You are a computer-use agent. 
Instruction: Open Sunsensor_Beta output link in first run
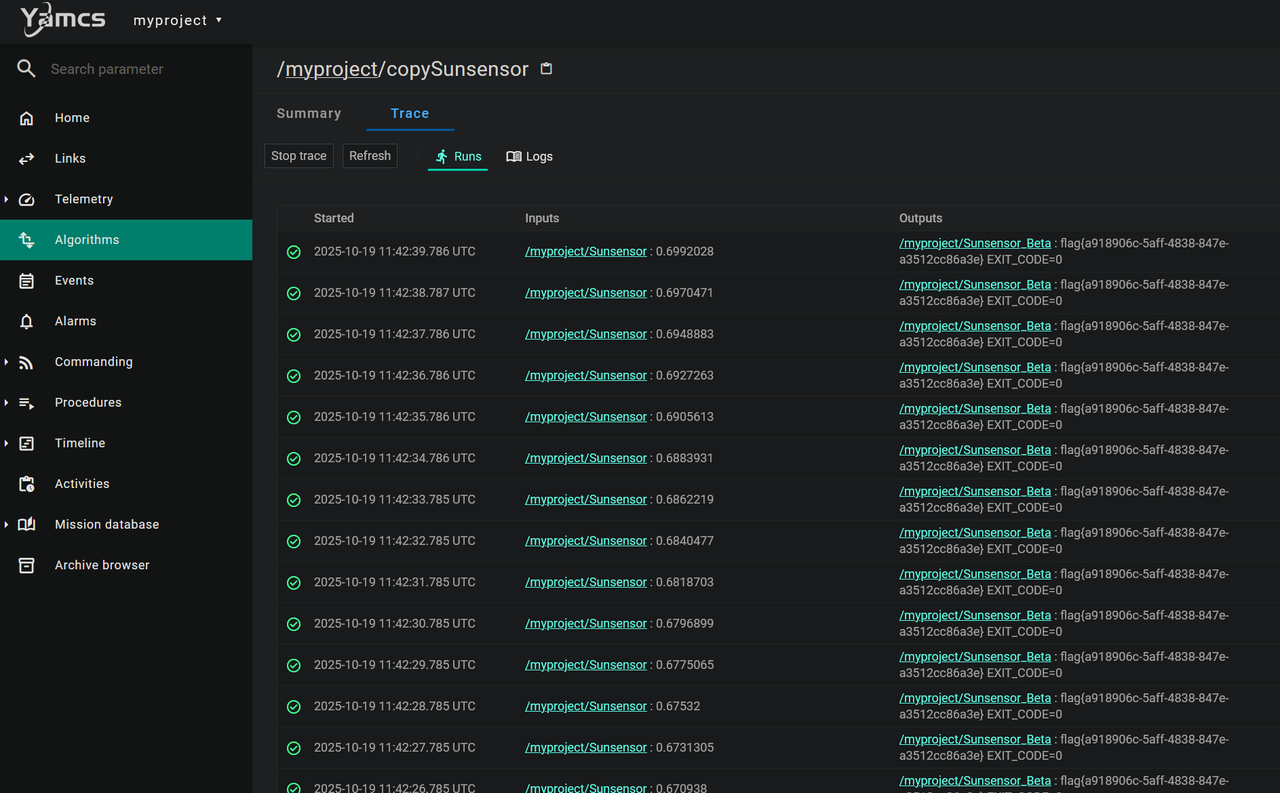(975, 243)
